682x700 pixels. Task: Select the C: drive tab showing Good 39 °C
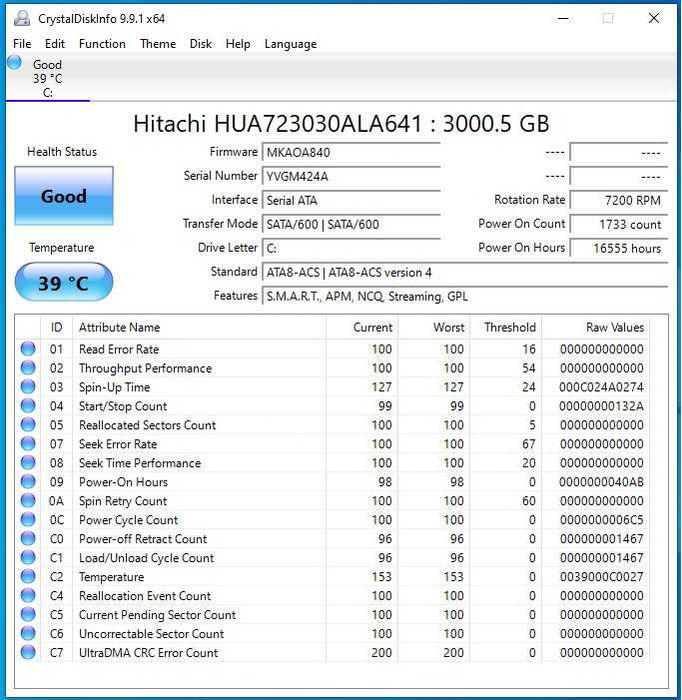pyautogui.click(x=47, y=78)
